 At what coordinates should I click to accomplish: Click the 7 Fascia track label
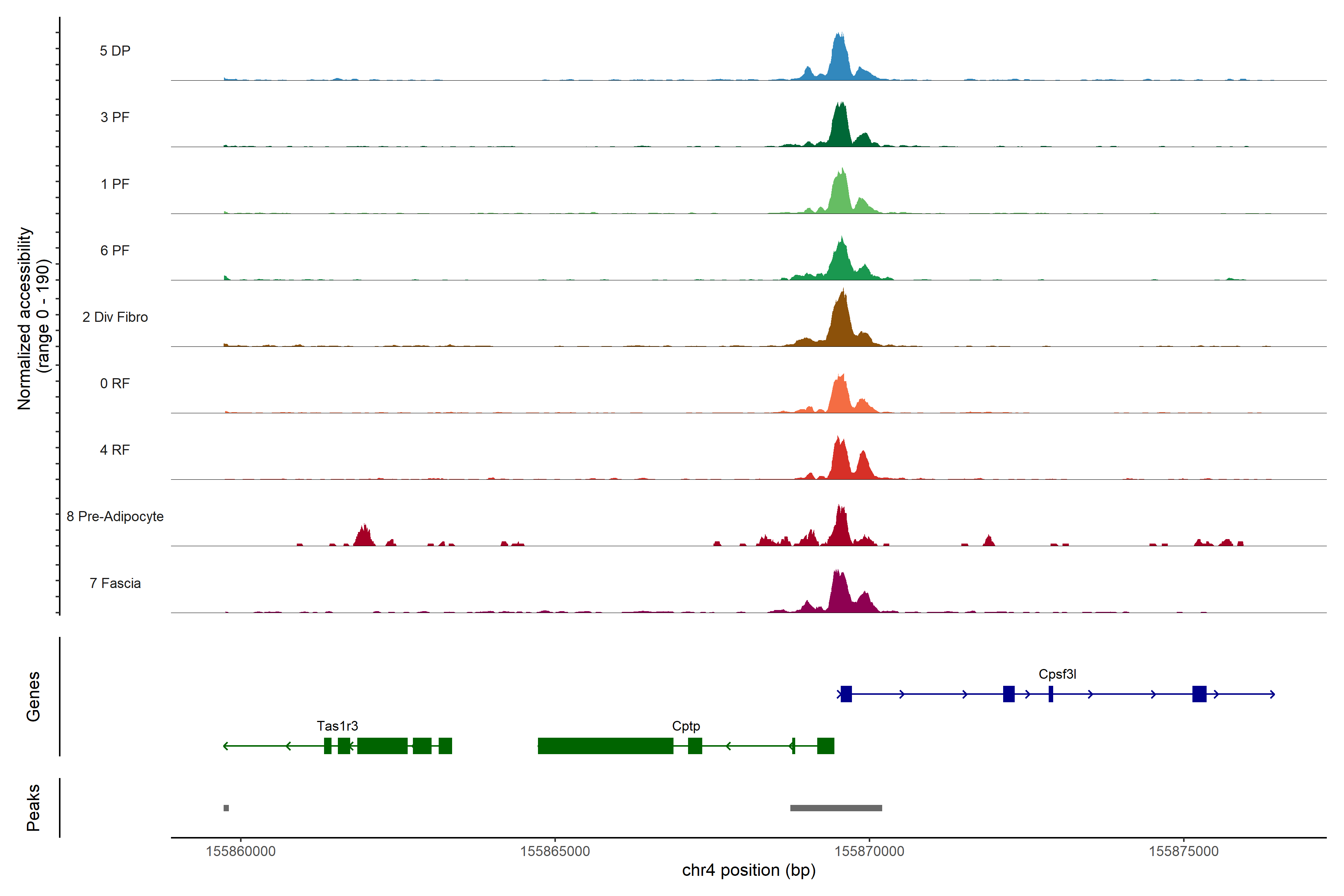(115, 583)
